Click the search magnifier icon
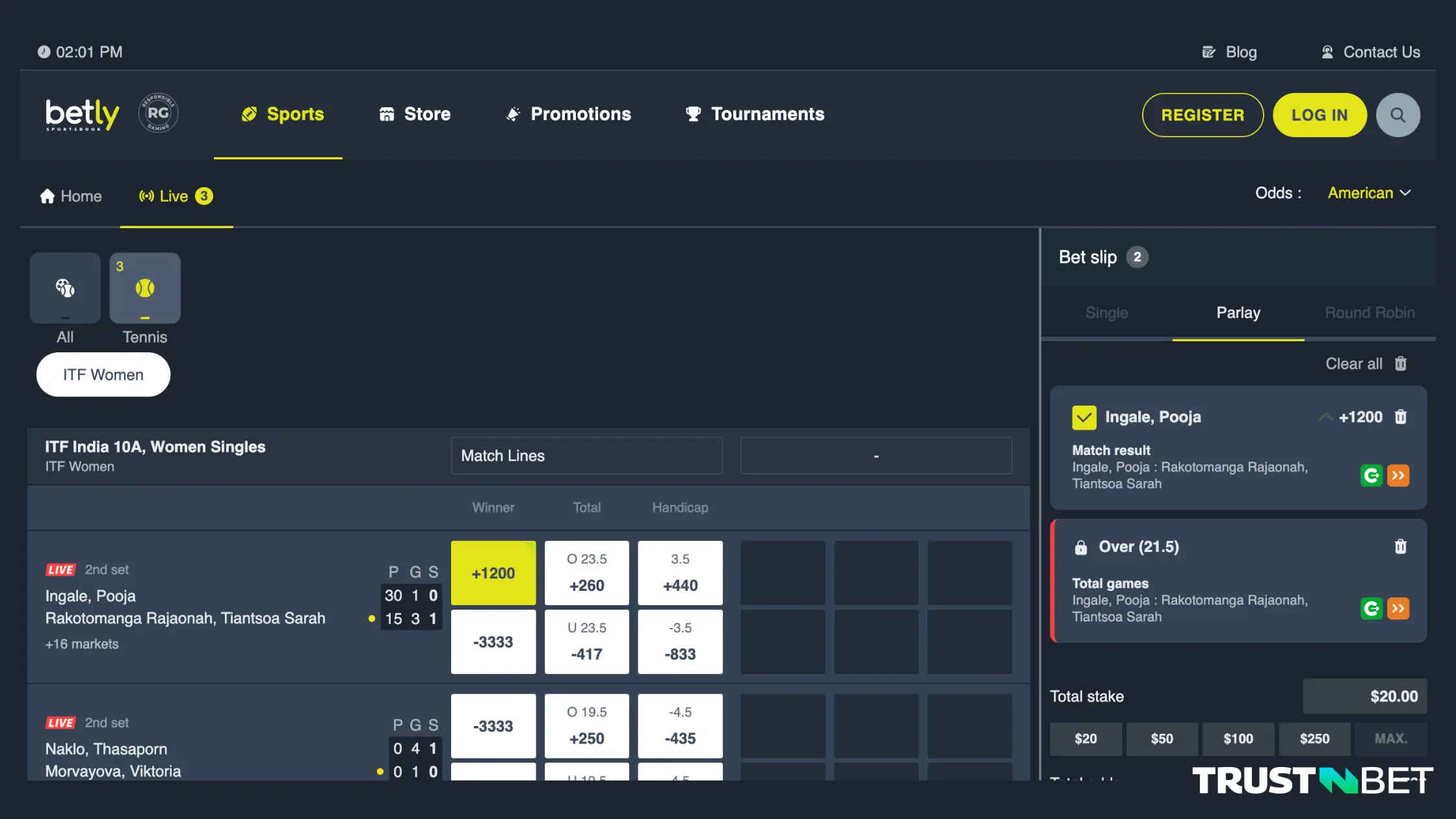Viewport: 1456px width, 819px height. pyautogui.click(x=1398, y=114)
